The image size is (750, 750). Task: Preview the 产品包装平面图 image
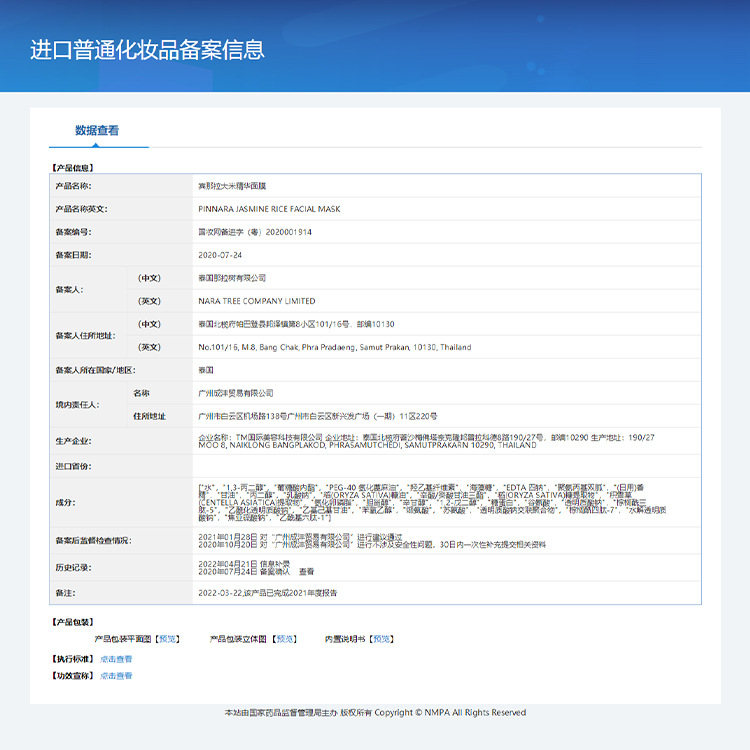(x=167, y=639)
